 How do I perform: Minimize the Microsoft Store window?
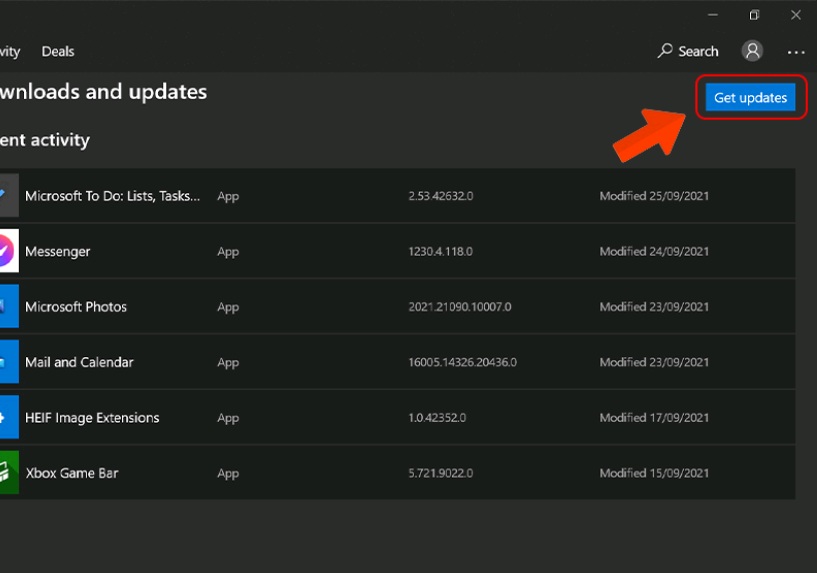click(713, 15)
